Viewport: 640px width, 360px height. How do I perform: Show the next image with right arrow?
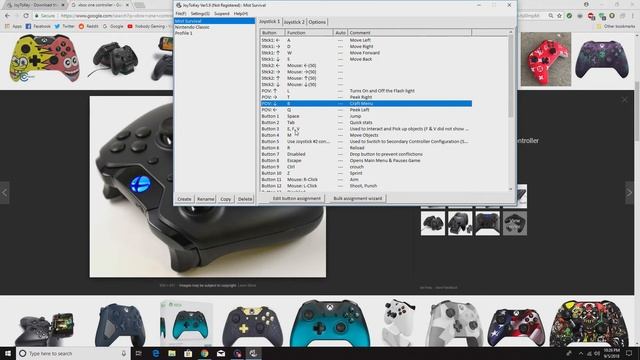[629, 193]
